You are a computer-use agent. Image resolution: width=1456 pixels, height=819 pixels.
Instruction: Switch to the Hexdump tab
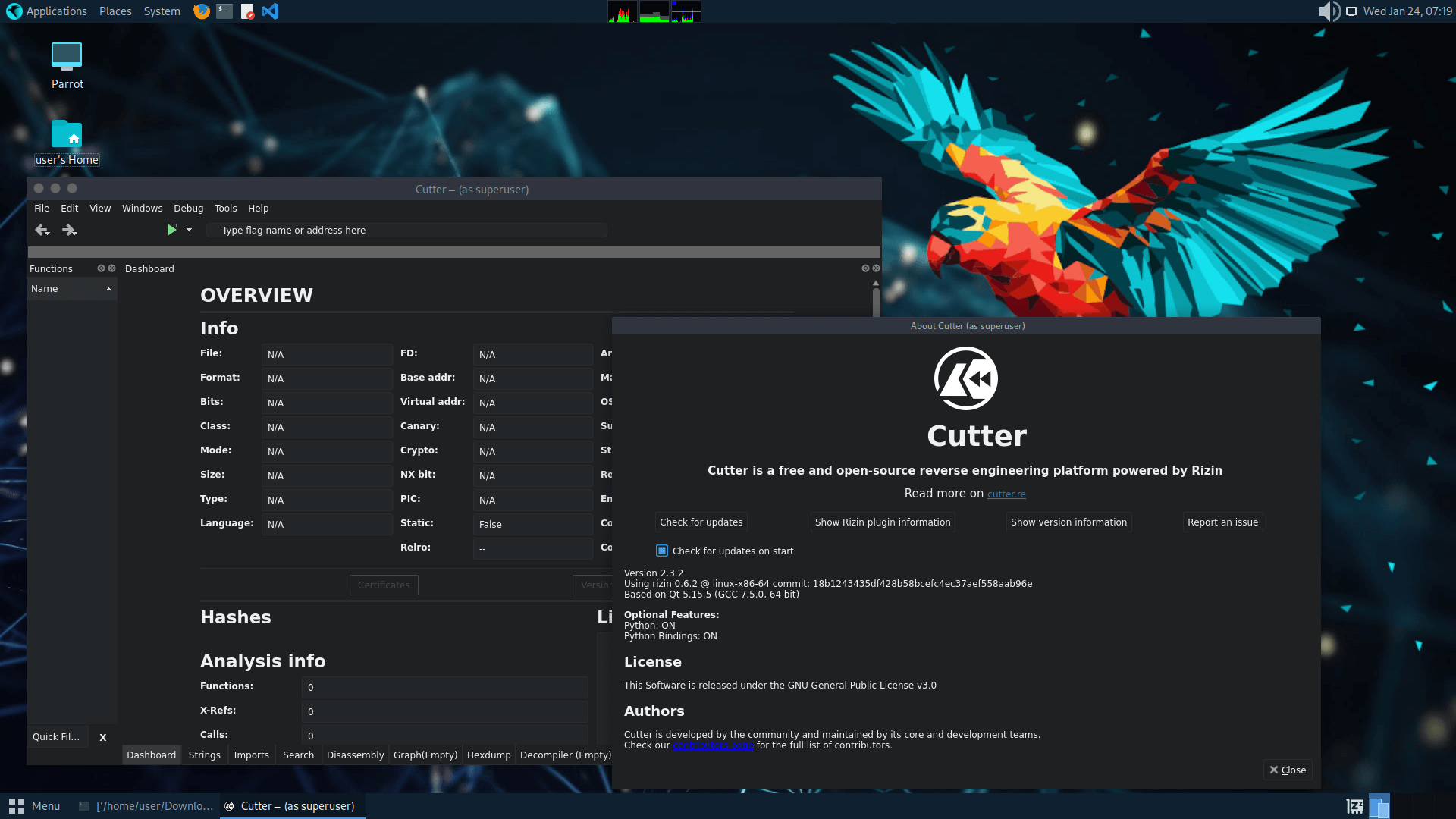489,755
